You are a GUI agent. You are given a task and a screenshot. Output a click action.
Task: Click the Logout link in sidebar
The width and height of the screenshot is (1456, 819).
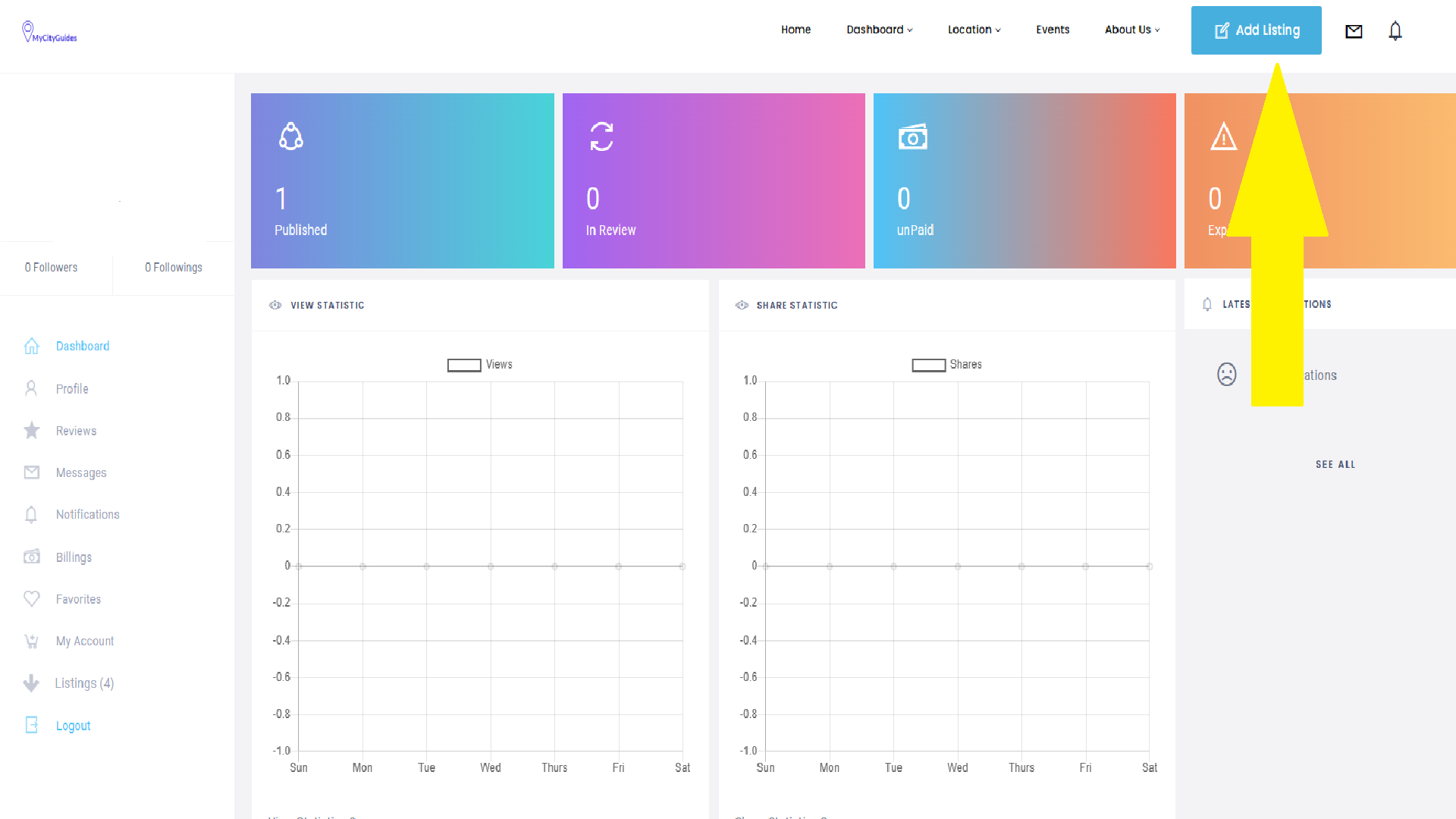(73, 726)
